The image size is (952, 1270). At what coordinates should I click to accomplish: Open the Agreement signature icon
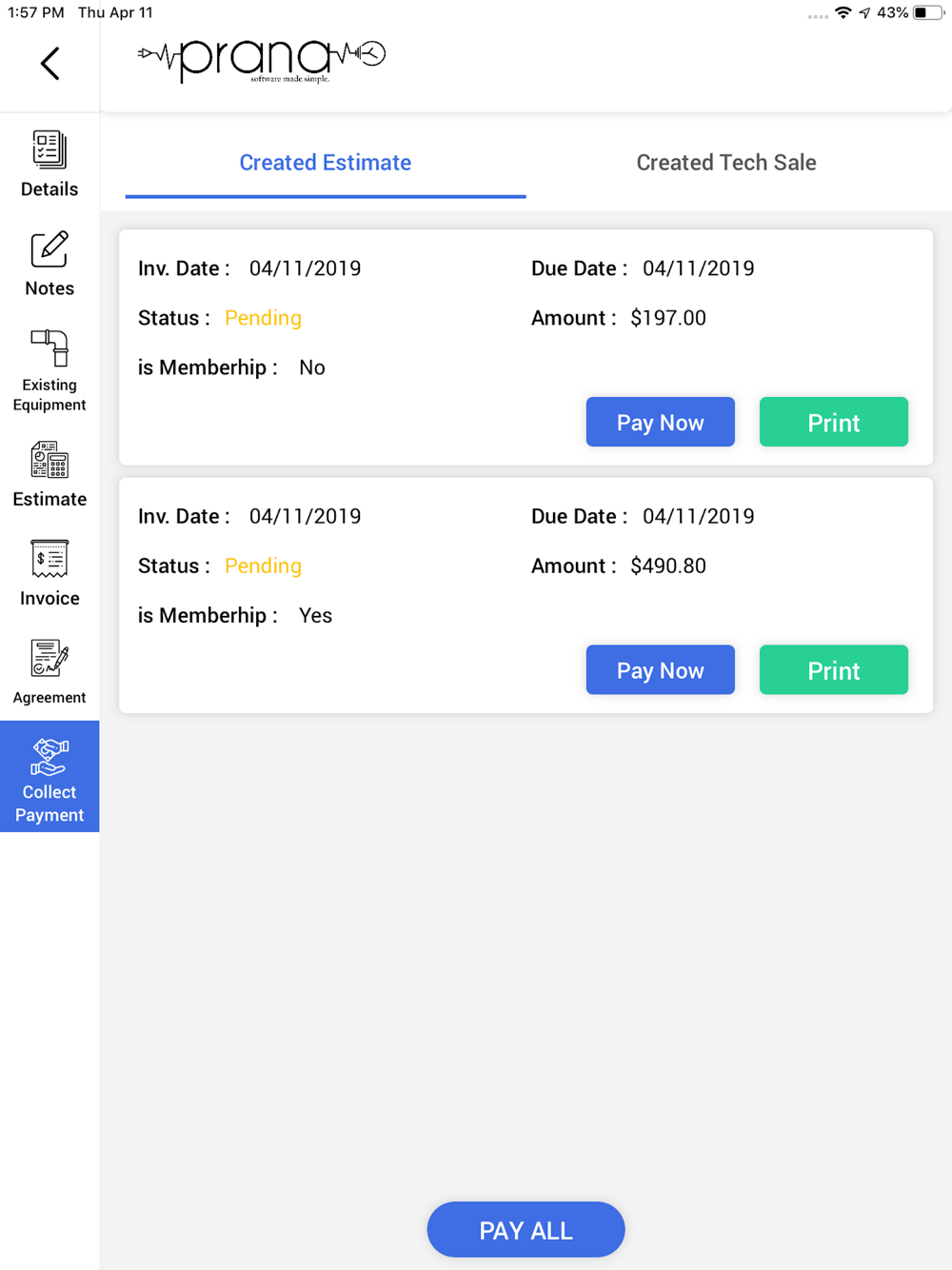tap(50, 659)
